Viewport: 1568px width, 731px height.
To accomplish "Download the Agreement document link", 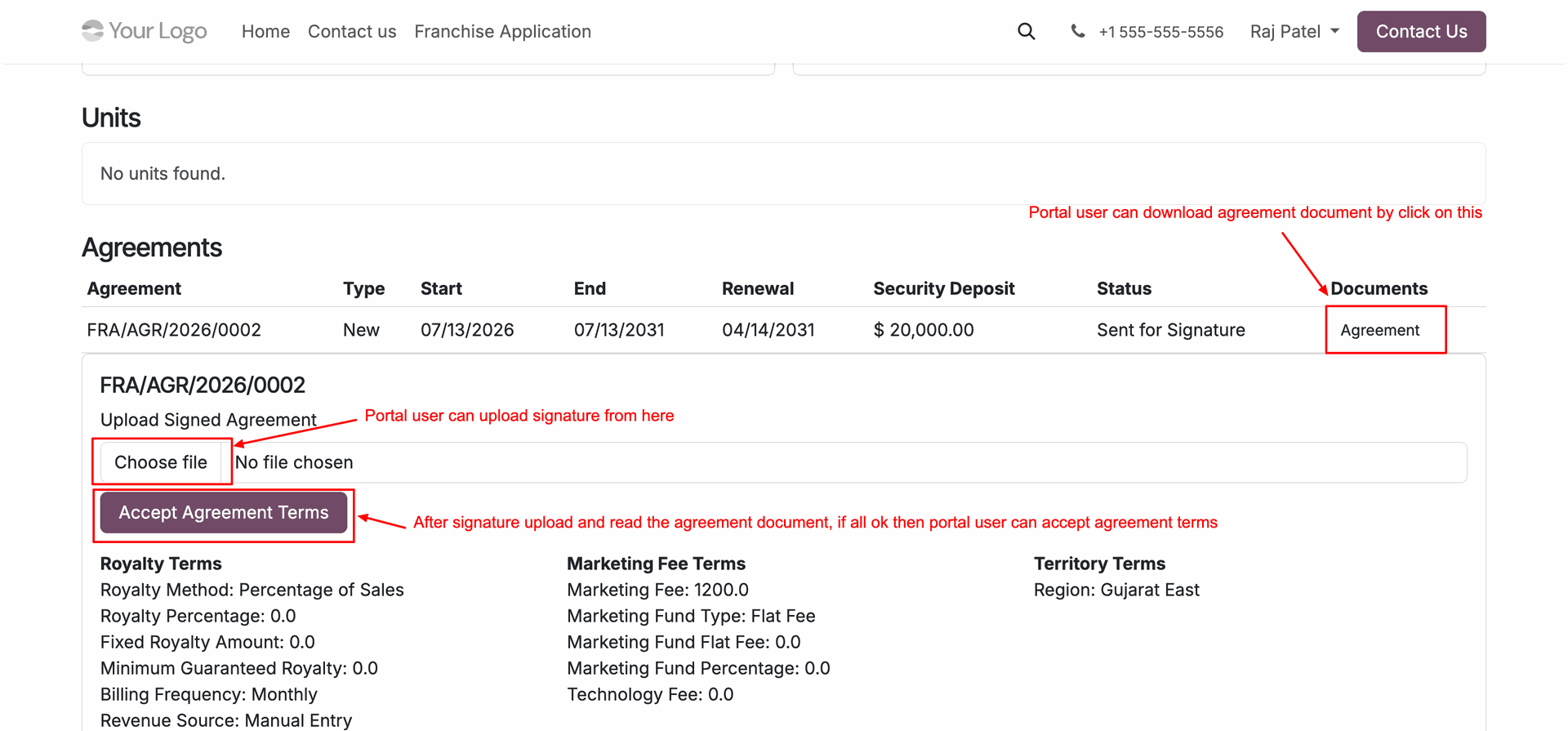I will [1379, 330].
